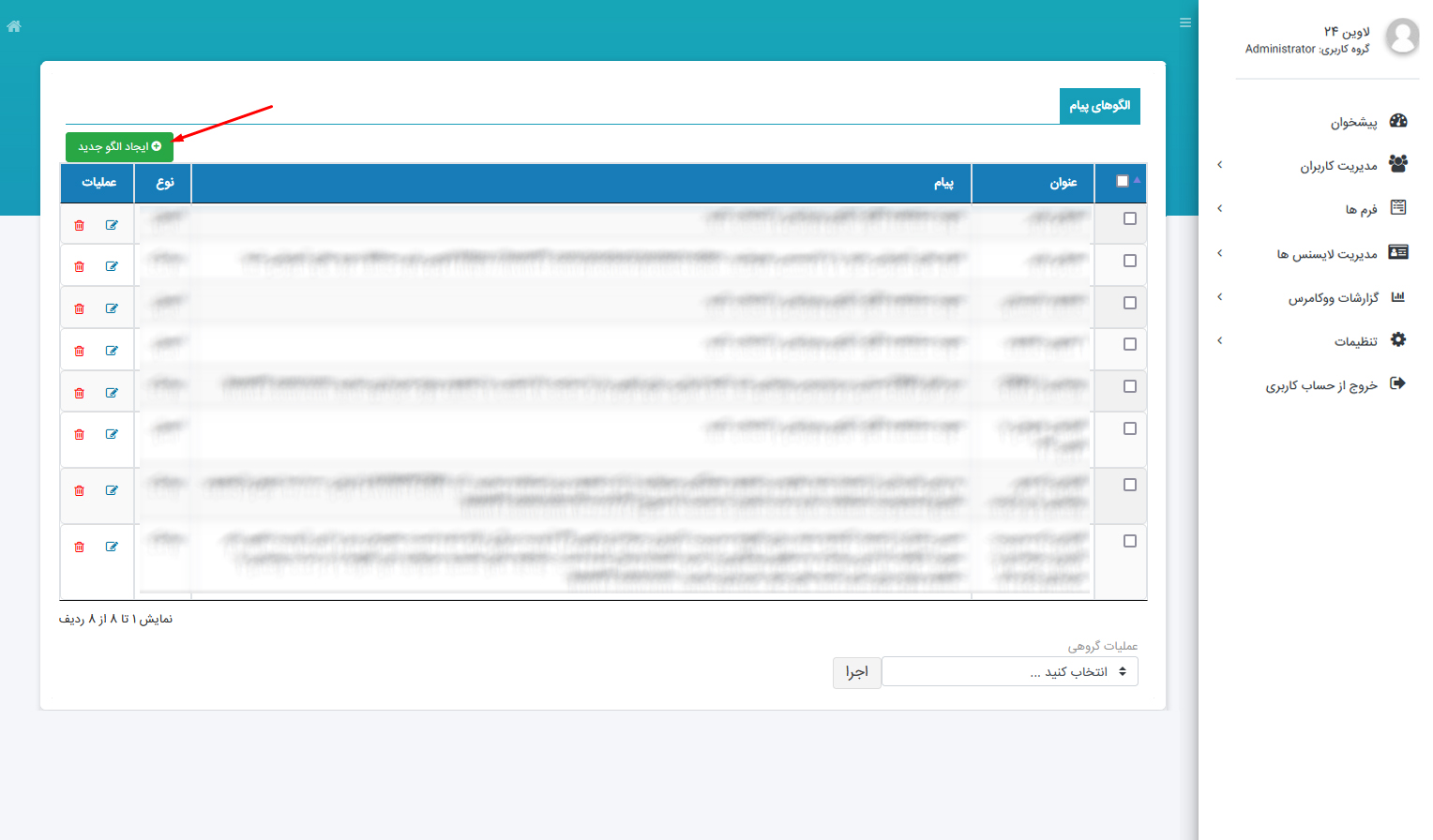Toggle the select-all checkbox in table header

coord(1123,181)
